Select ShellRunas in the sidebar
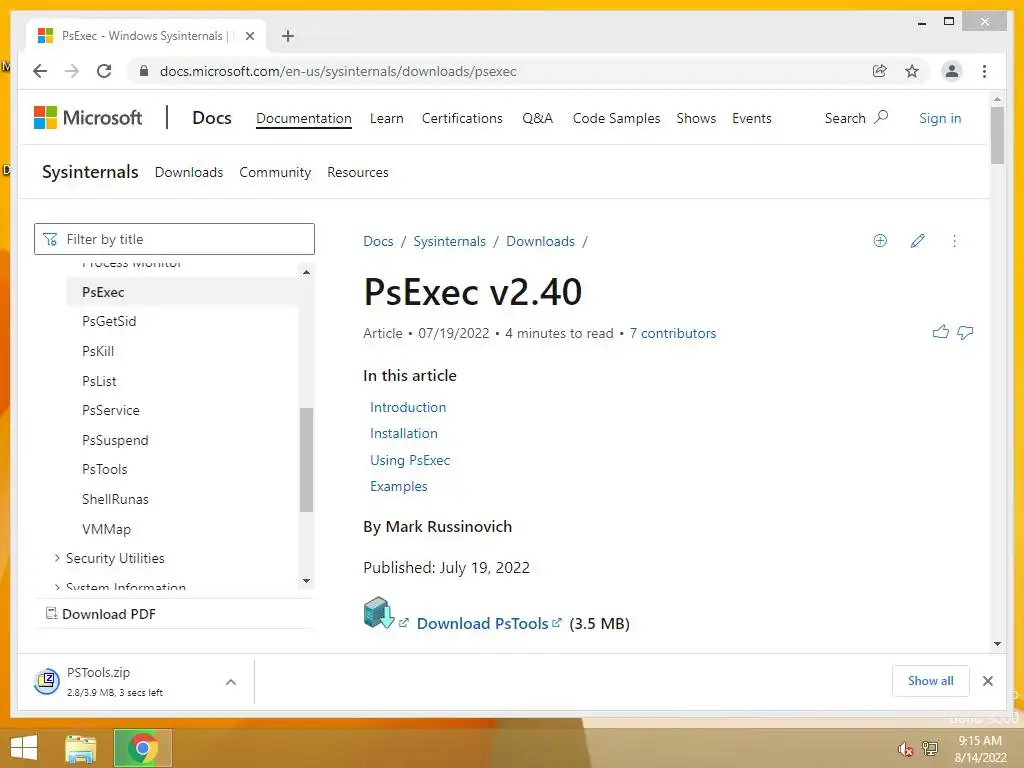The width and height of the screenshot is (1024, 768). 115,499
